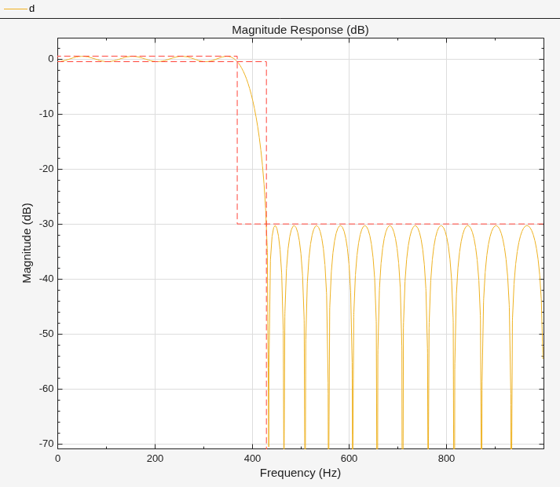Click the -30 tick label on the magnitude axis

click(x=46, y=224)
